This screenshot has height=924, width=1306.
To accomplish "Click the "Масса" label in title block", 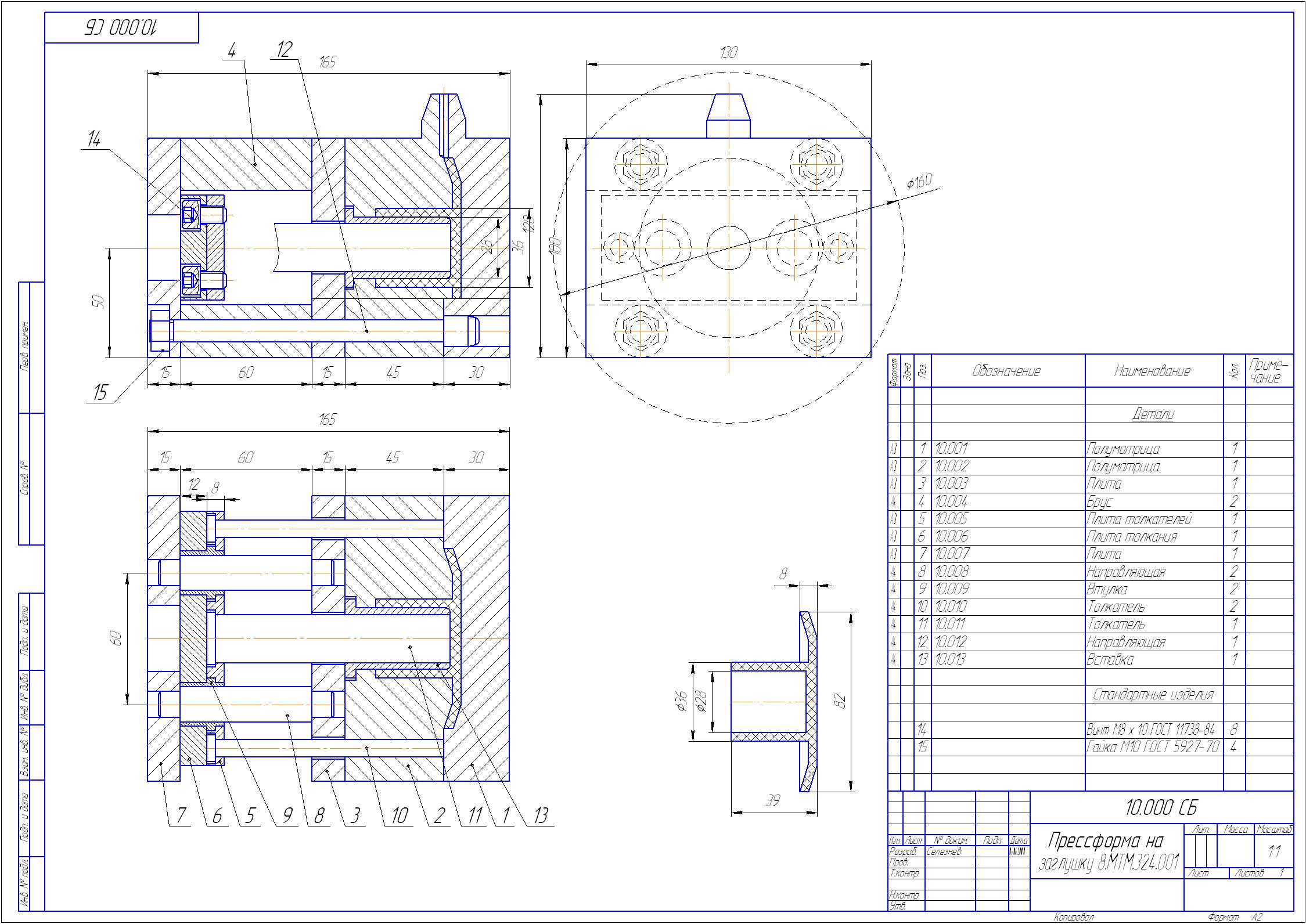I will 1236,829.
